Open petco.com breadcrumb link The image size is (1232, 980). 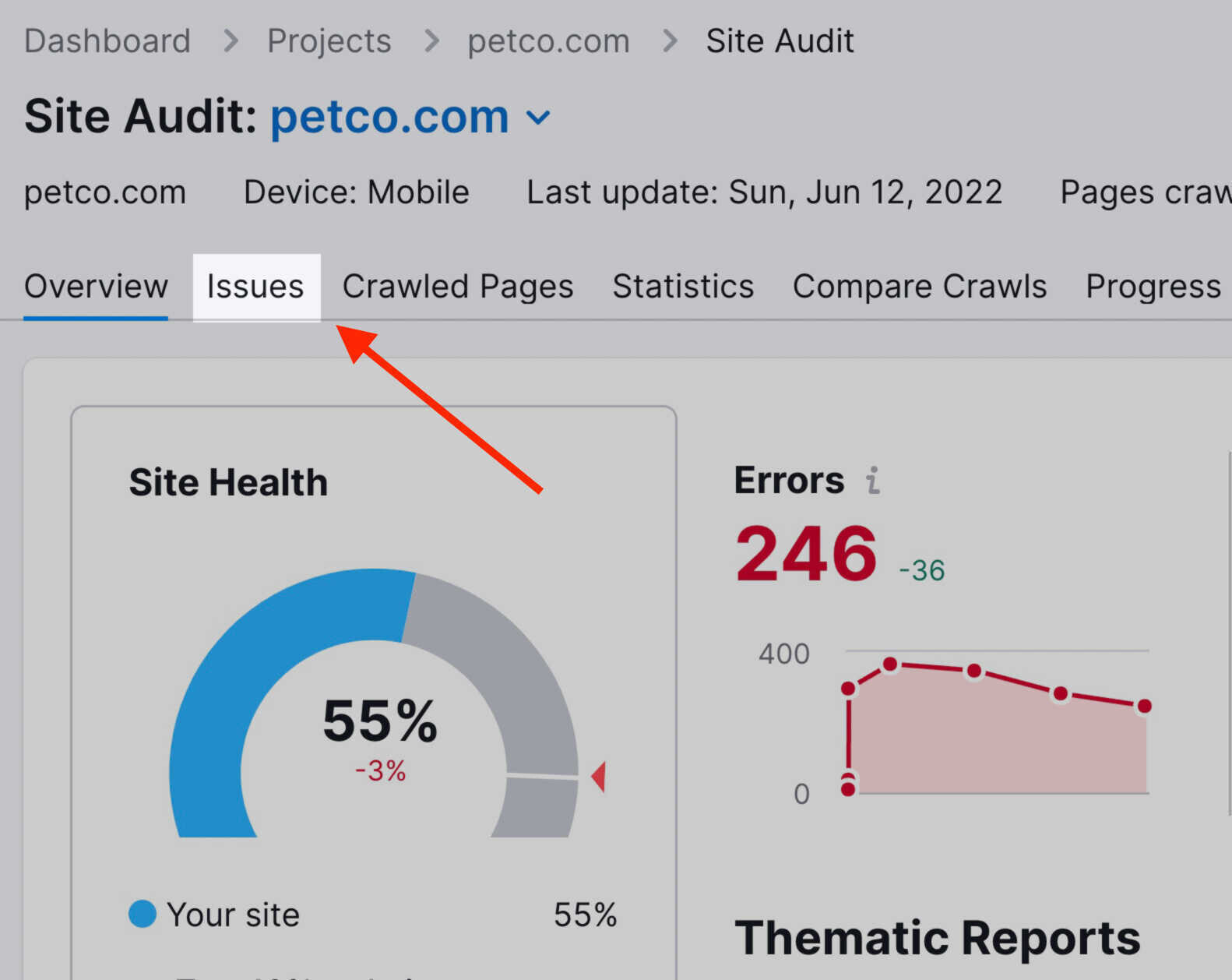pos(549,41)
